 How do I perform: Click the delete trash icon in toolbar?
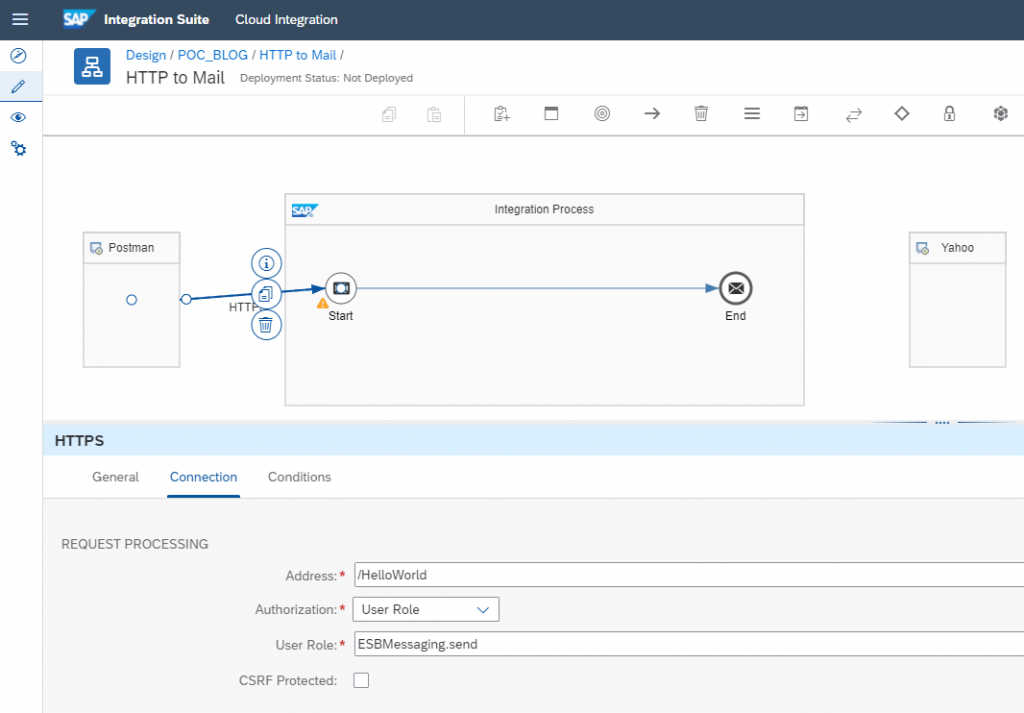(701, 114)
